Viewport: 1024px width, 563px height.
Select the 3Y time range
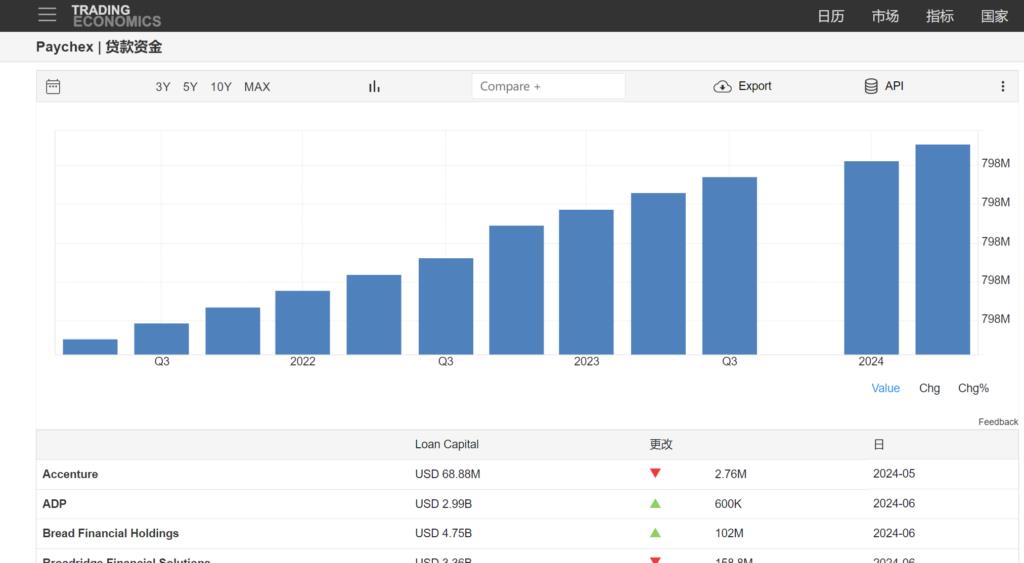163,87
